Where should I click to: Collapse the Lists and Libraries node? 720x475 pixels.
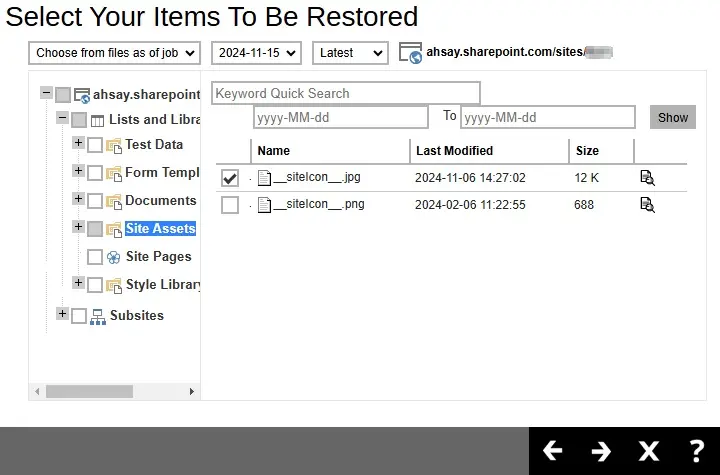point(62,118)
